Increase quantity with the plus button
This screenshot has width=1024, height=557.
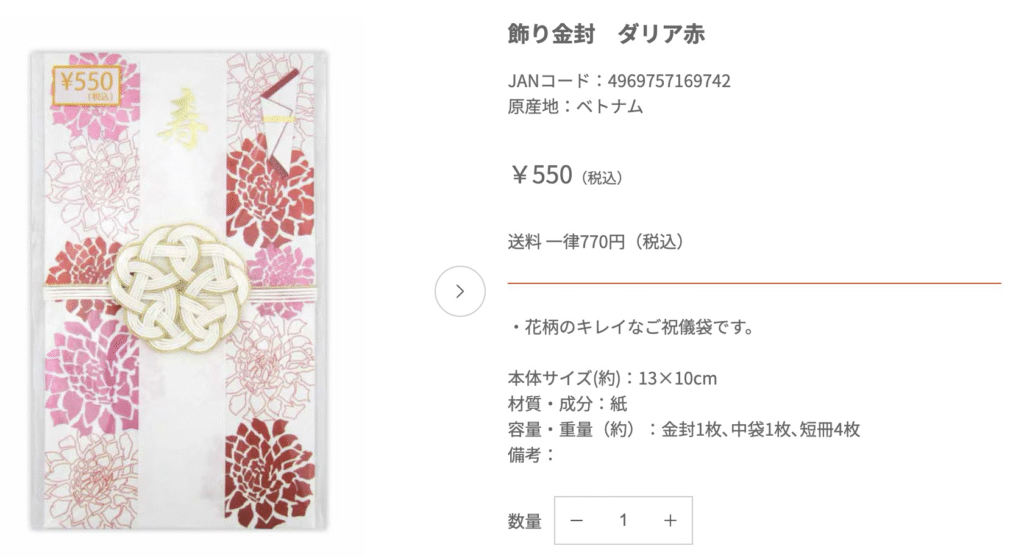click(x=670, y=520)
